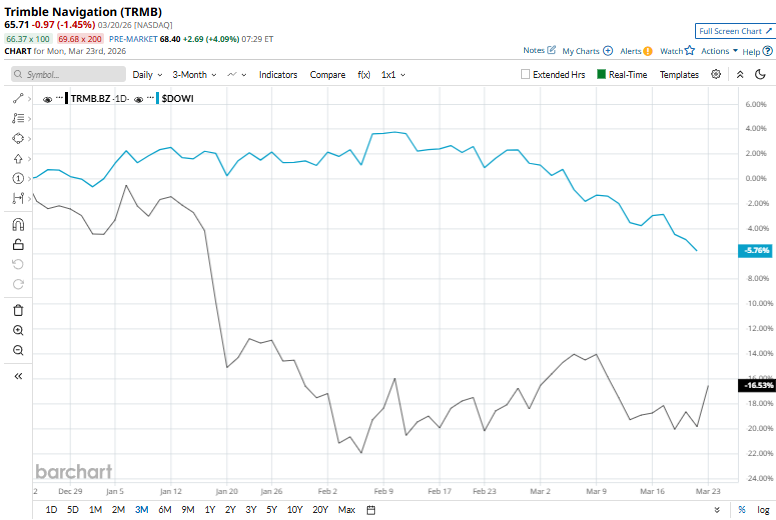The image size is (776, 520).
Task: Open TRMB.BZ series options menu
Action: click(59, 97)
